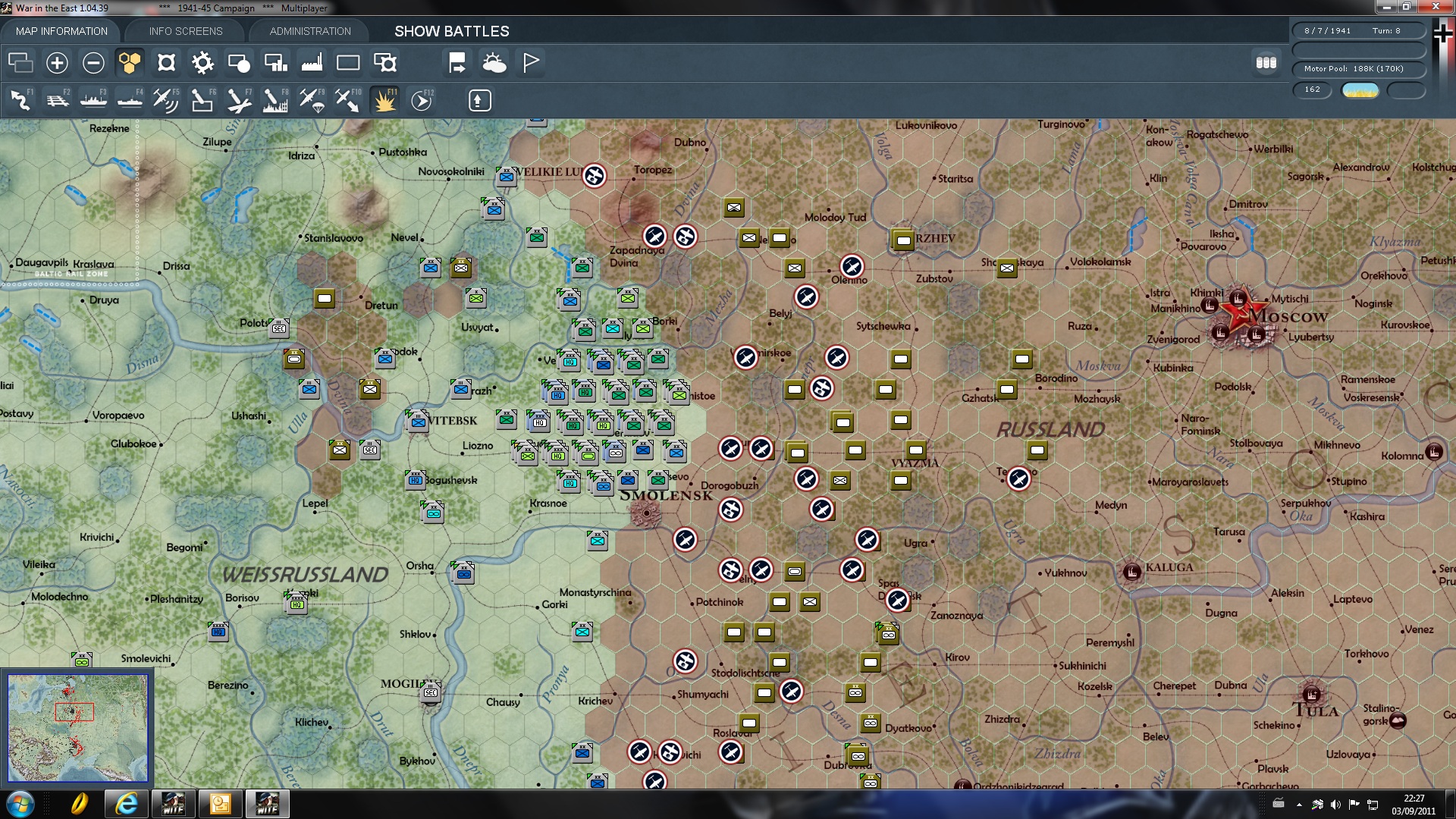1456x819 pixels.
Task: Click the pennant flag toolbar icon
Action: click(530, 62)
